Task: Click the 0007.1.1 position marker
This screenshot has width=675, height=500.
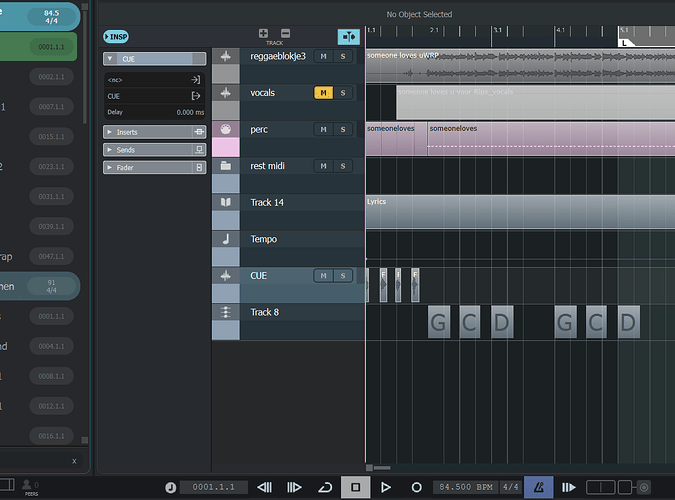Action: point(51,107)
